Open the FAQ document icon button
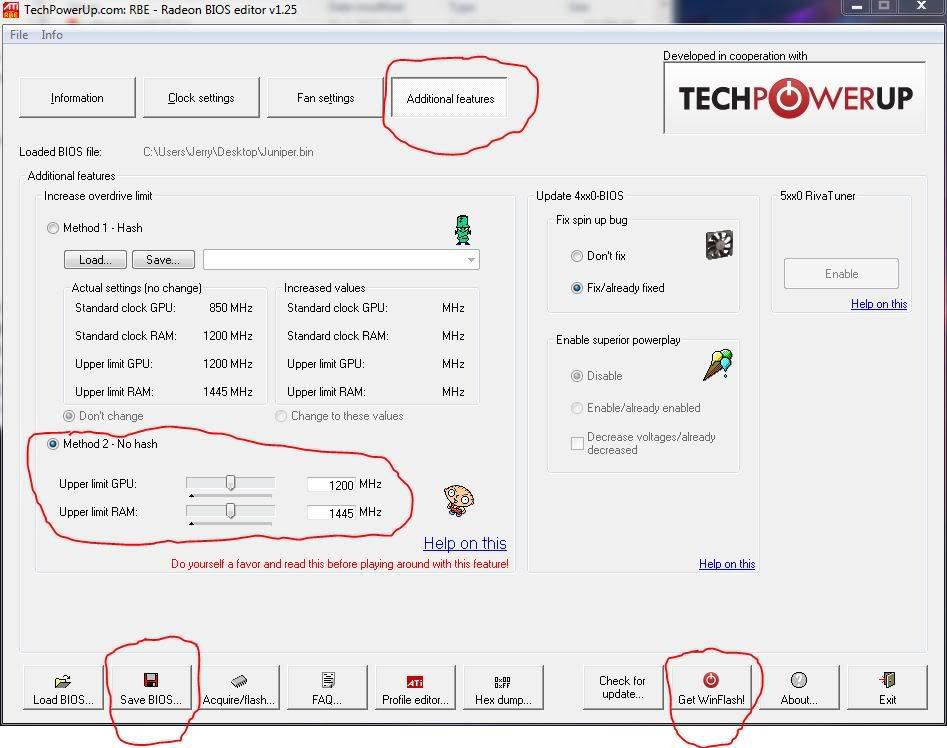 [x=327, y=688]
